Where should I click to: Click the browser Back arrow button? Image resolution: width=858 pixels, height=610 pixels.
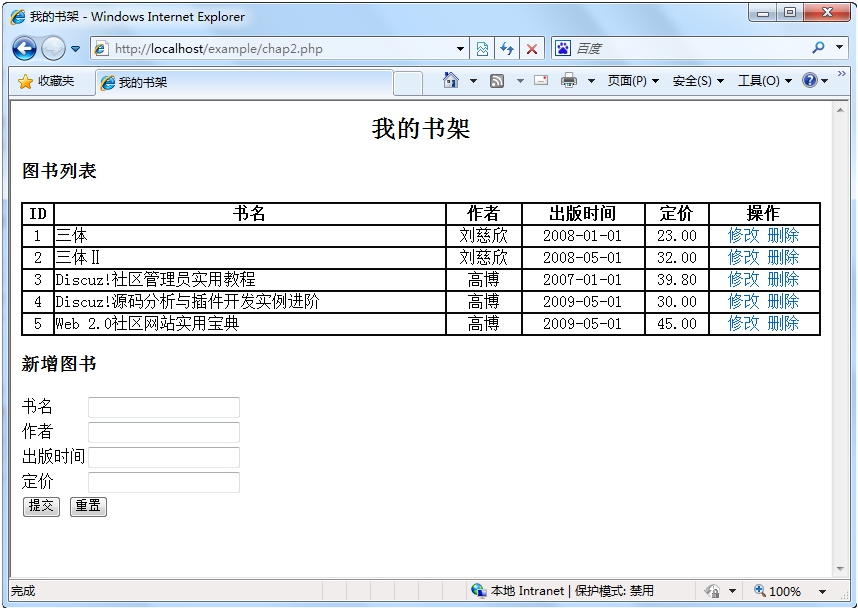point(25,49)
